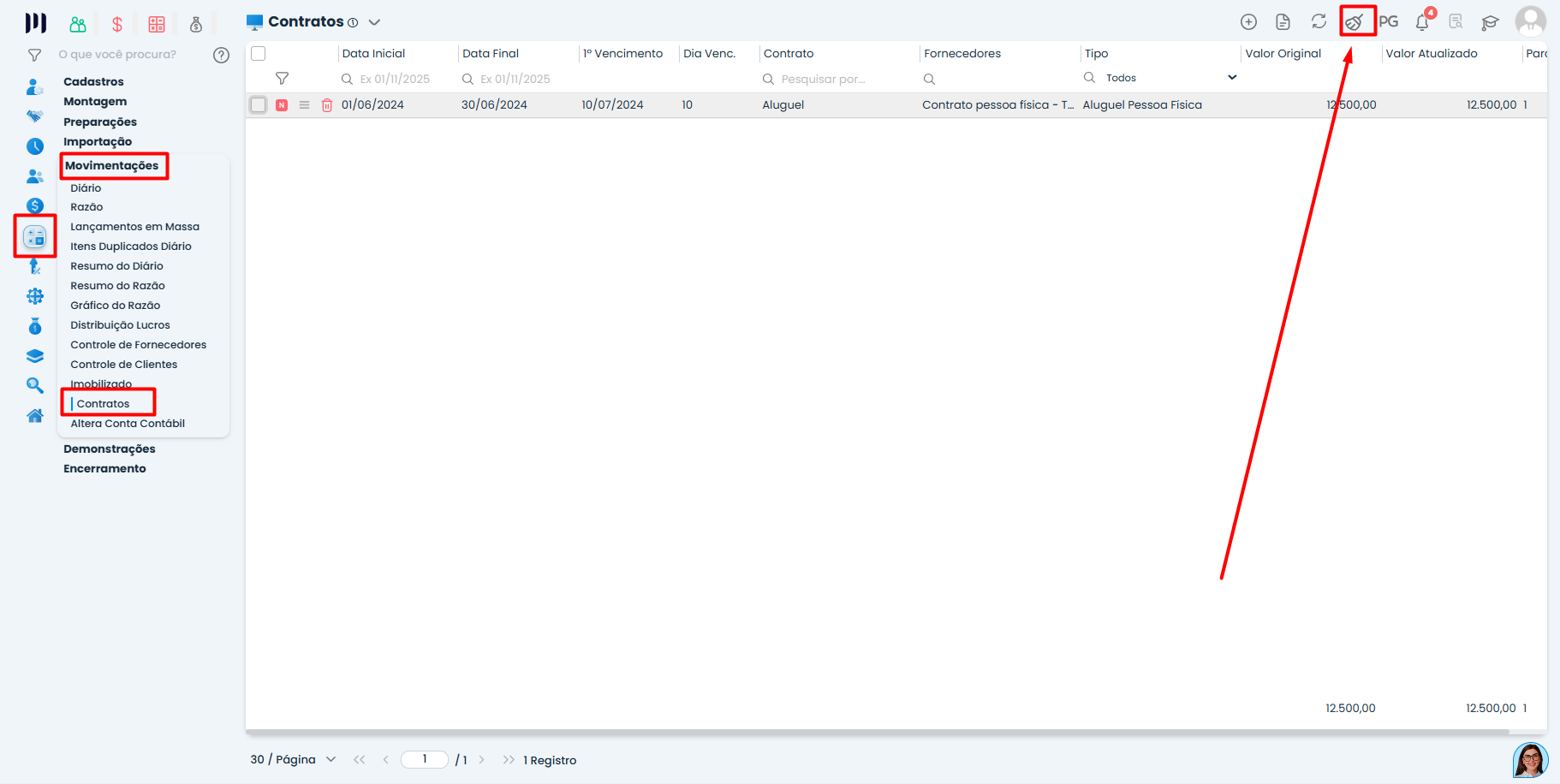
Task: Click the broom clear-filters icon
Action: (x=1355, y=22)
